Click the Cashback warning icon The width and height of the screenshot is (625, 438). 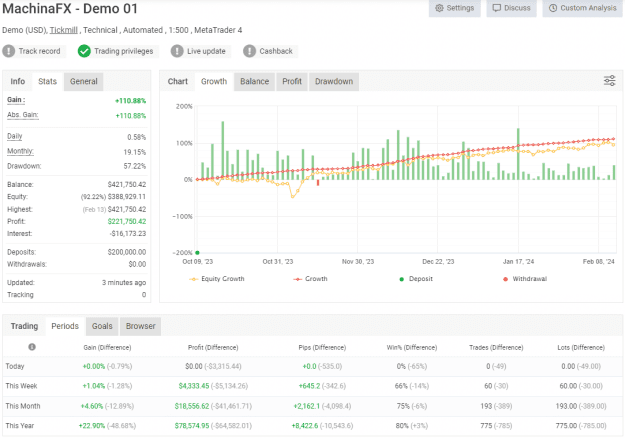tap(250, 51)
